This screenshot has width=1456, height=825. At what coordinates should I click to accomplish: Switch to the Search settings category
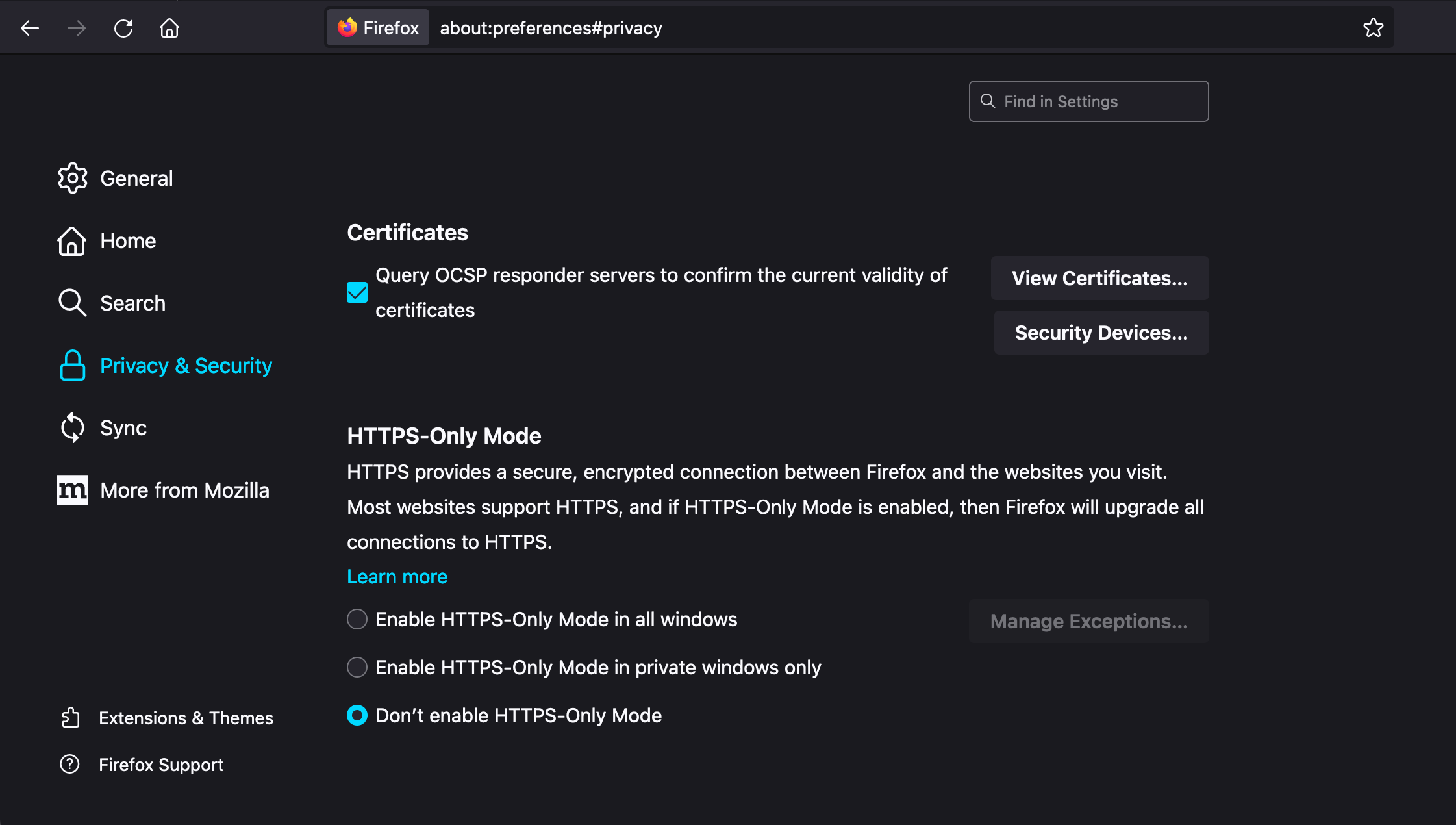132,303
